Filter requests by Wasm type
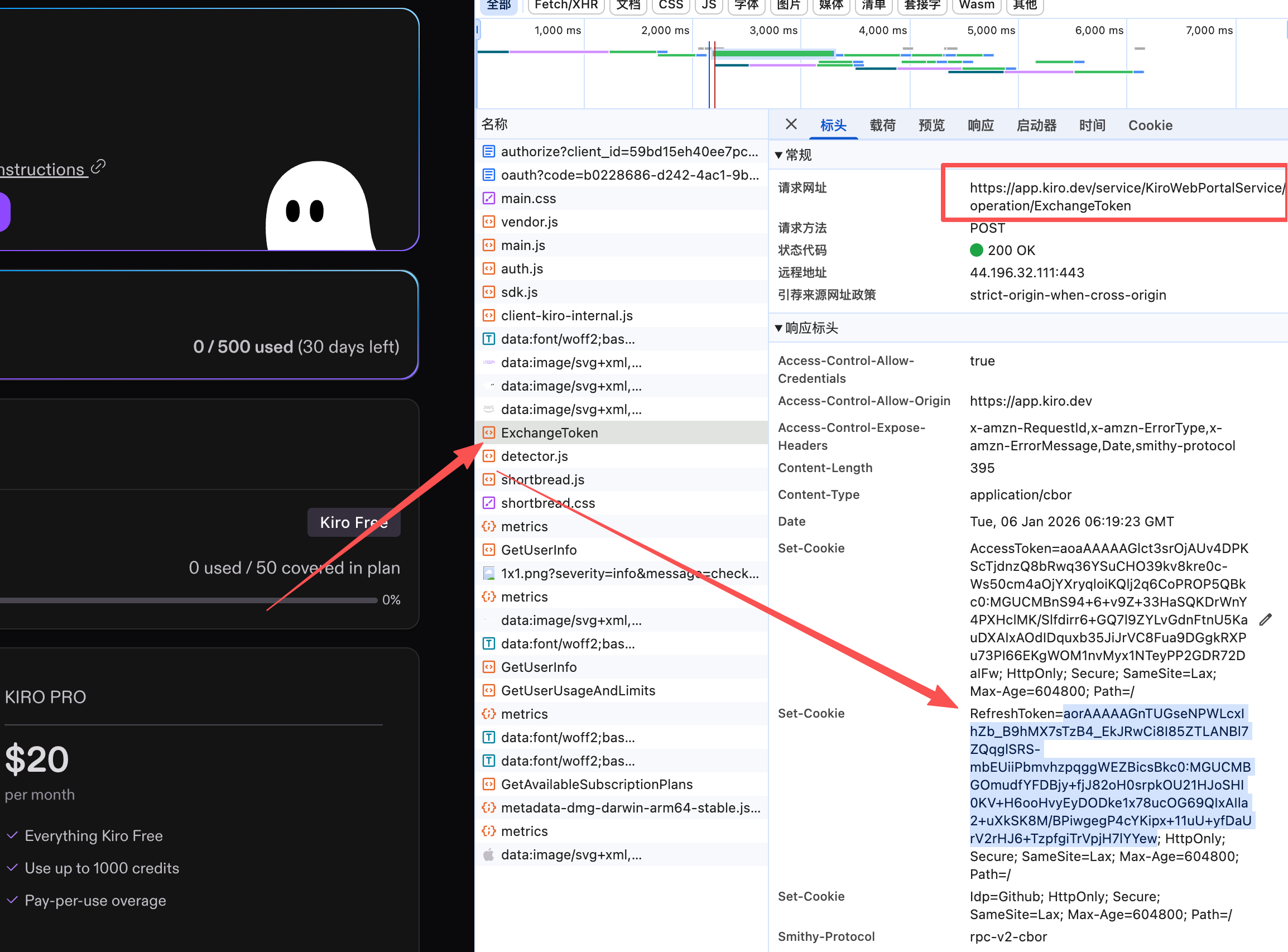 [976, 6]
